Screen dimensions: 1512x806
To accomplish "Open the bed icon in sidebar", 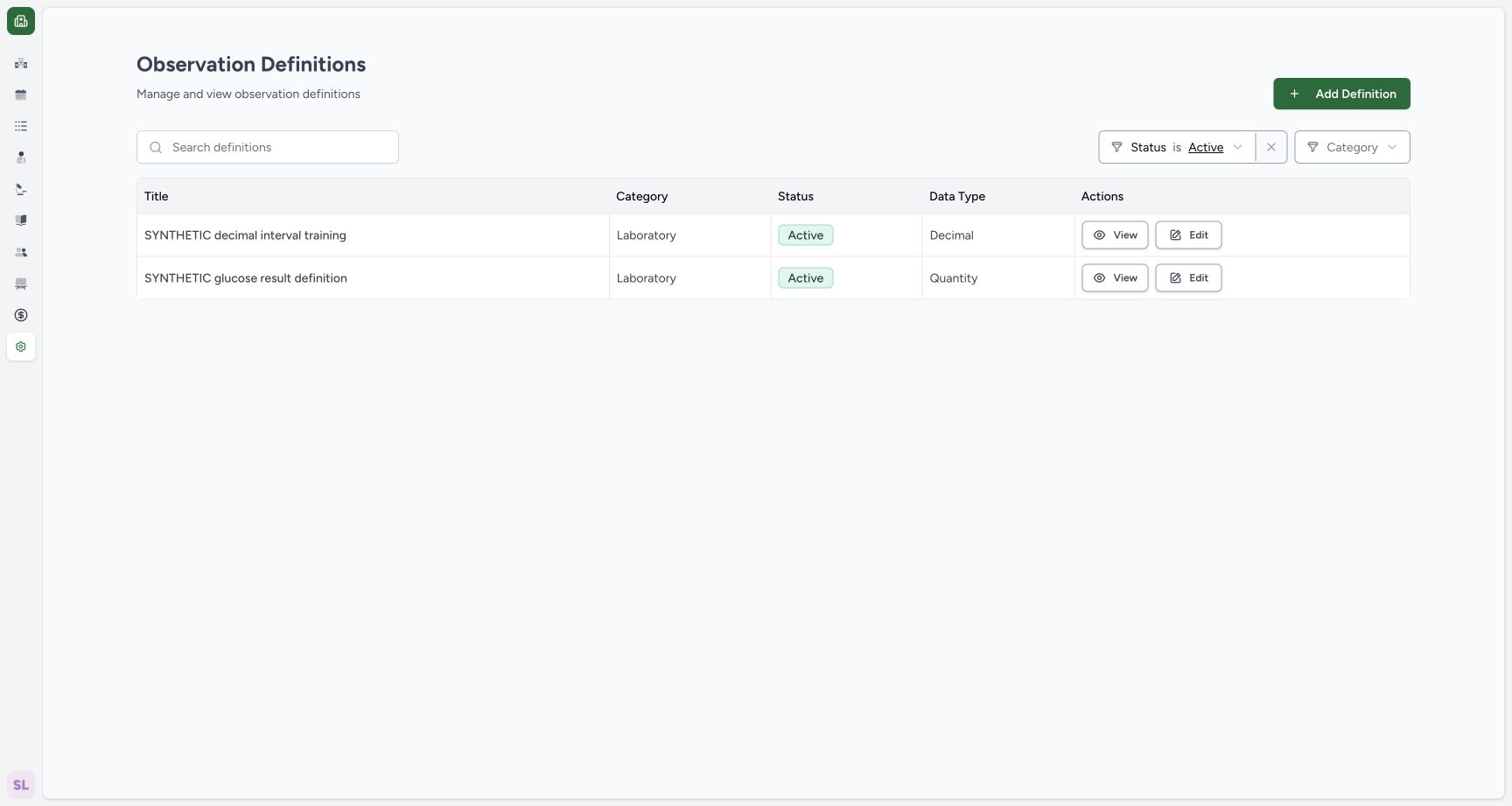I will coord(21,284).
